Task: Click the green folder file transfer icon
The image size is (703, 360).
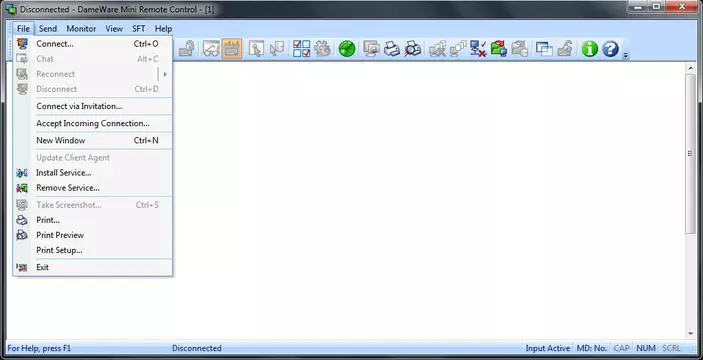Action: coord(499,48)
